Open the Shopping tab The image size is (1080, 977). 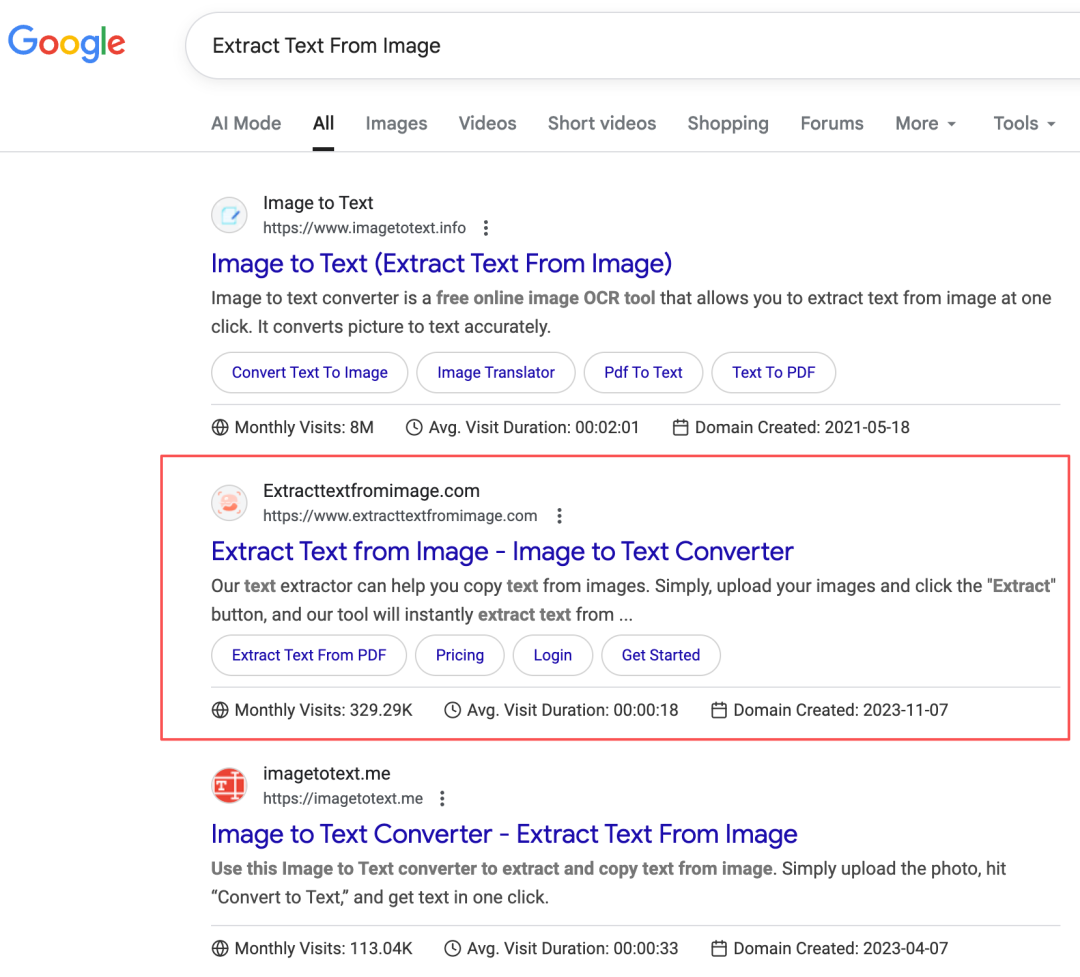click(x=728, y=123)
